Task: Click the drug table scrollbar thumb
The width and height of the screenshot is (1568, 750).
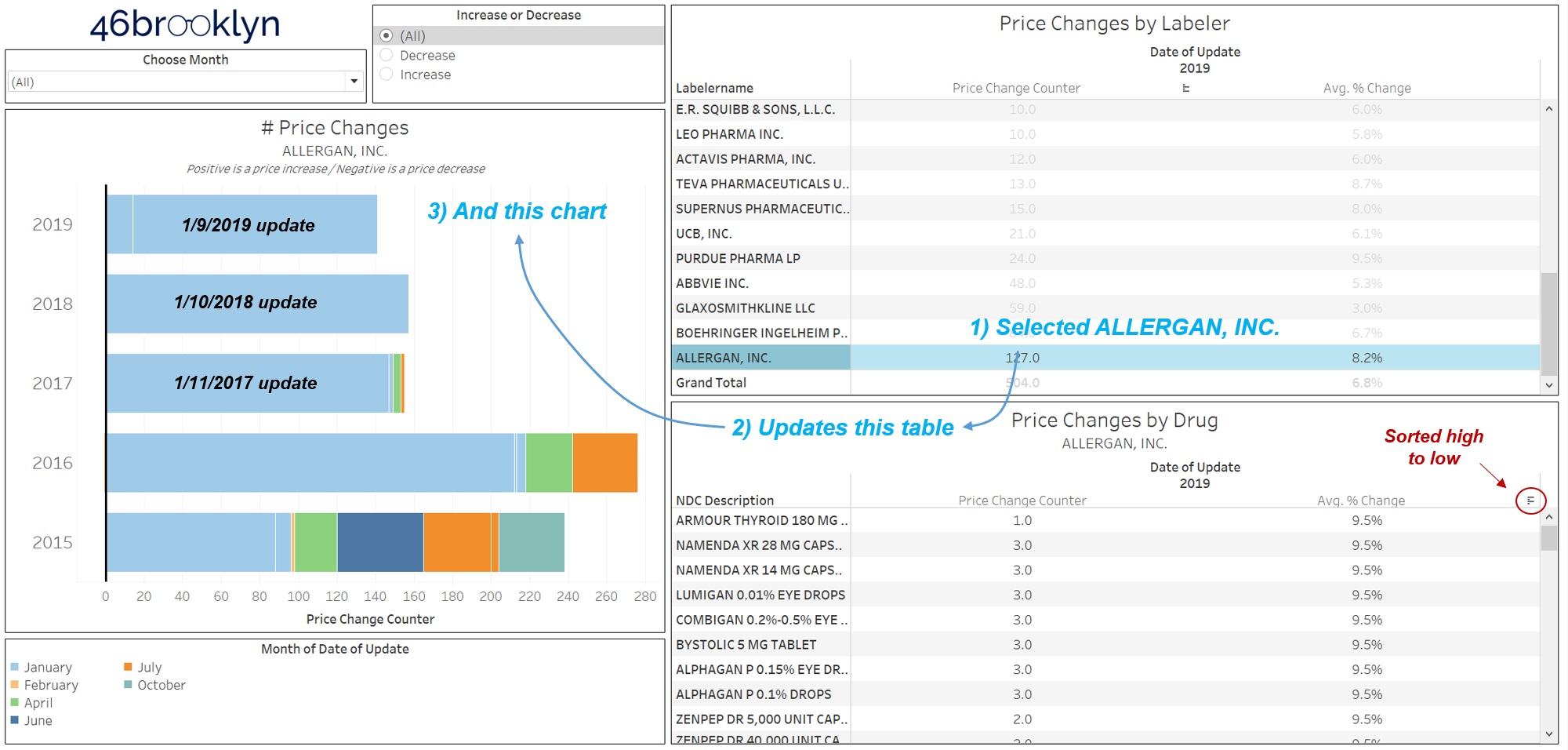Action: click(x=1548, y=538)
